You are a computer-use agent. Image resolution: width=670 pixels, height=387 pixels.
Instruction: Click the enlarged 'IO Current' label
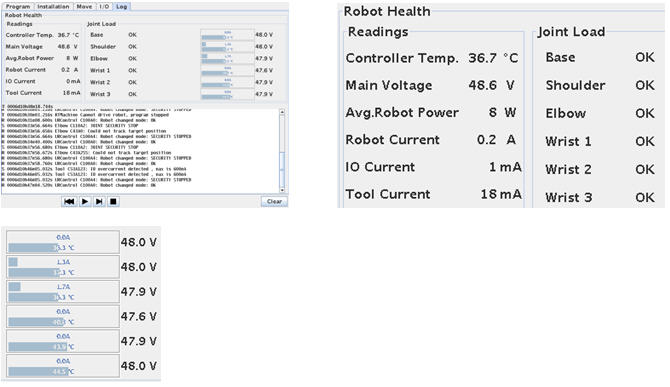coord(380,167)
